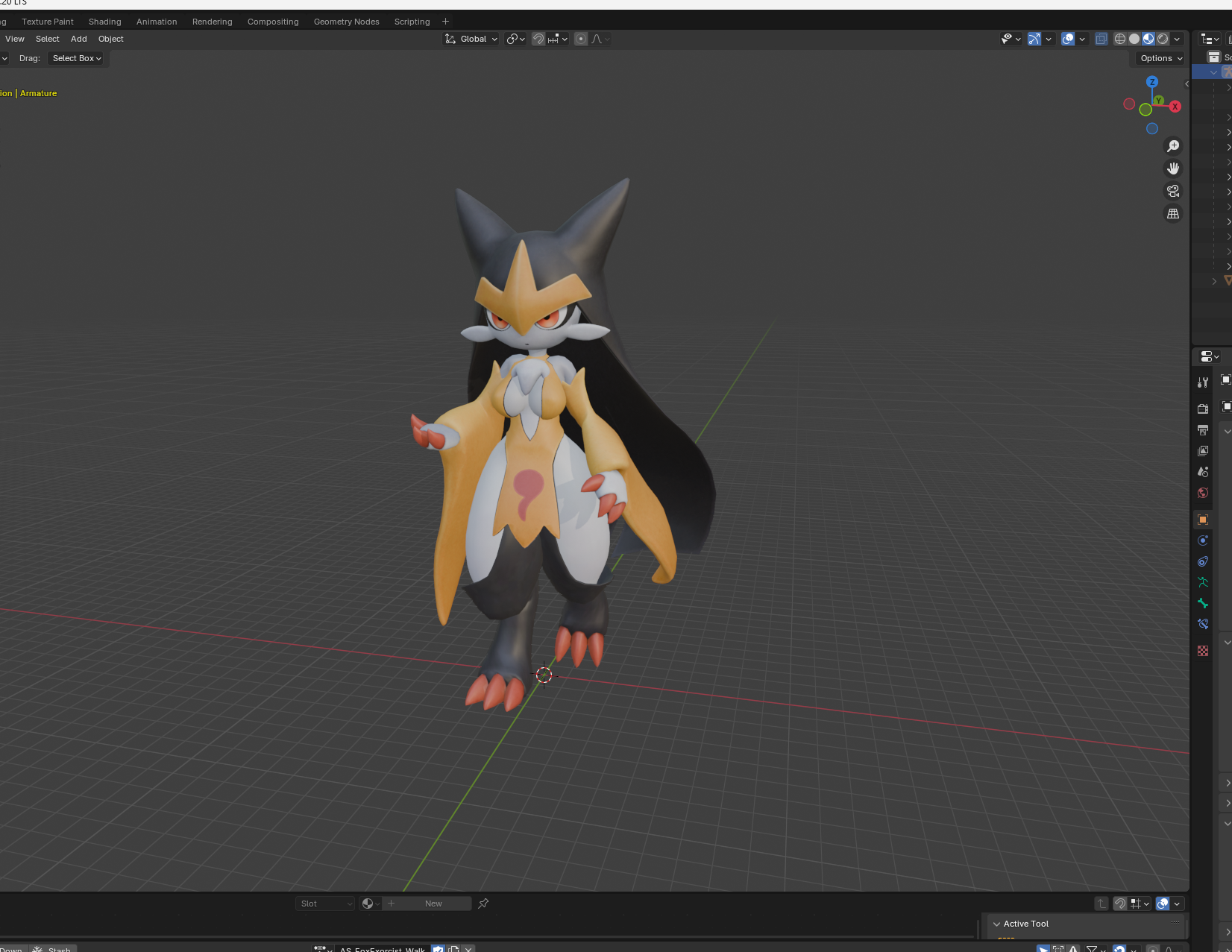Open the Add menu
This screenshot has height=952, width=1232.
click(x=79, y=39)
